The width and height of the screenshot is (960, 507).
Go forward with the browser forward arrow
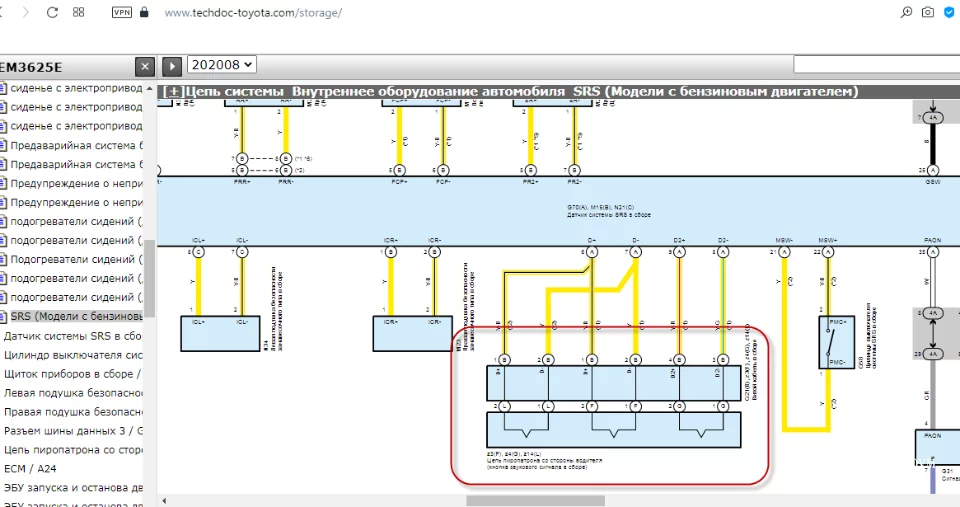coord(25,12)
